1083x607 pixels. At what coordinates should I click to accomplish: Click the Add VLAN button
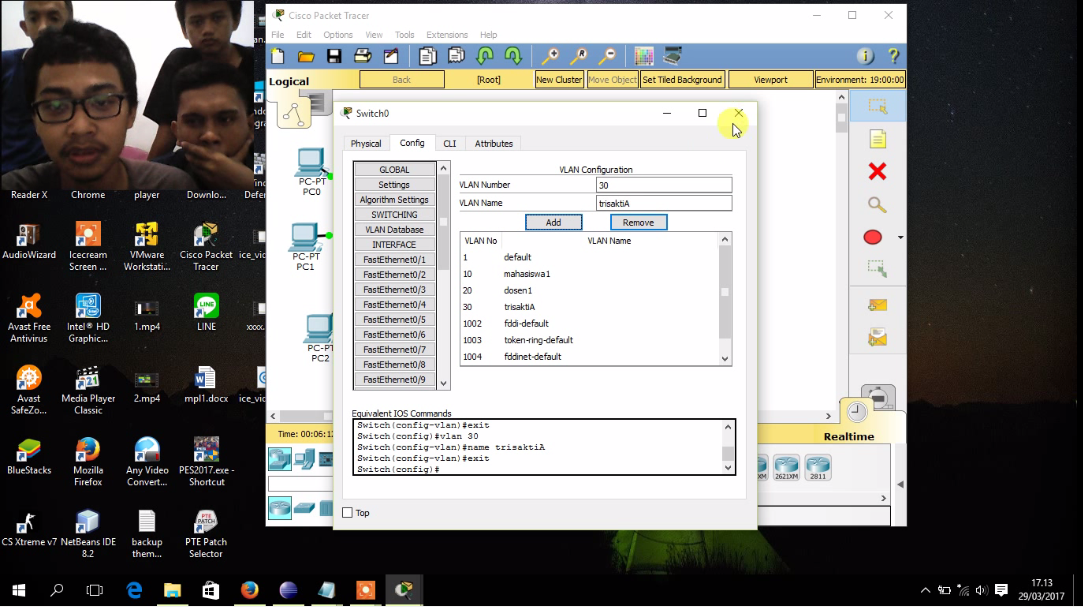(553, 222)
